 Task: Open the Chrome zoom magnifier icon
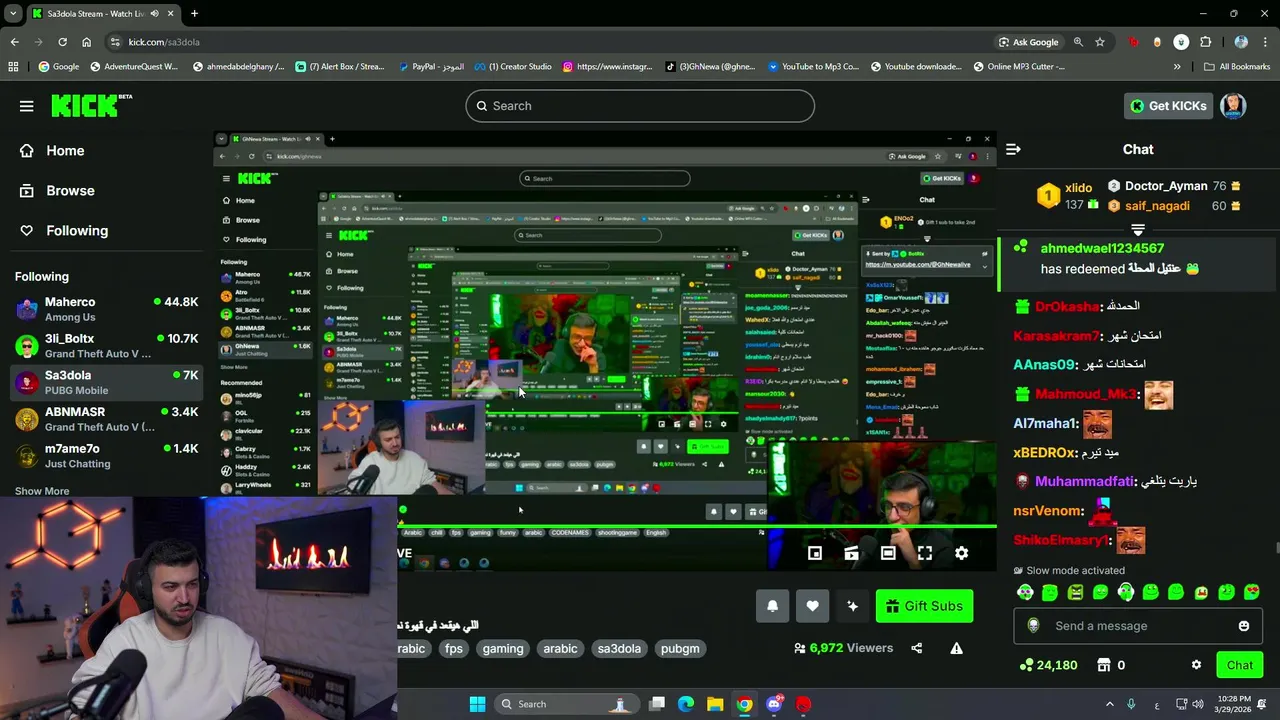[1078, 42]
